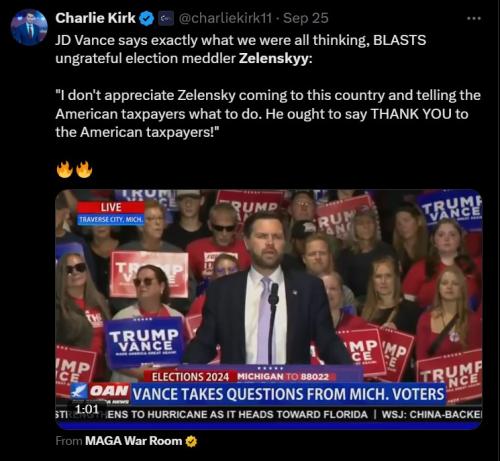Click the red LIVE badge in the video
The height and width of the screenshot is (461, 500).
(x=111, y=207)
